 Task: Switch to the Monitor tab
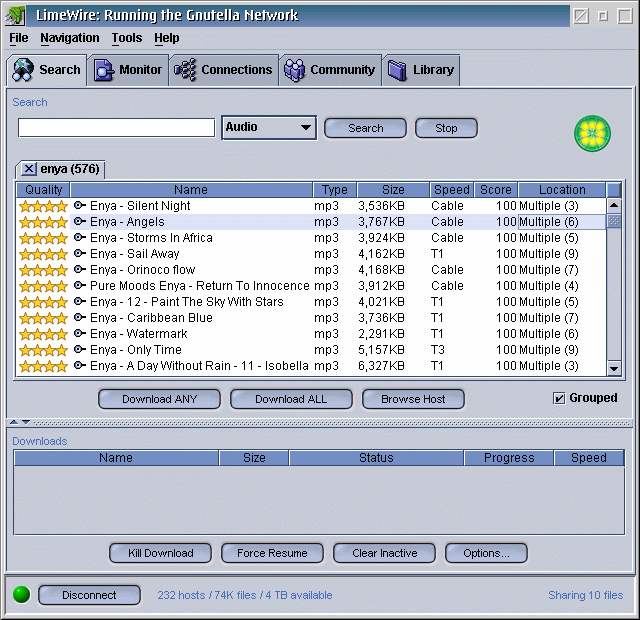click(128, 70)
